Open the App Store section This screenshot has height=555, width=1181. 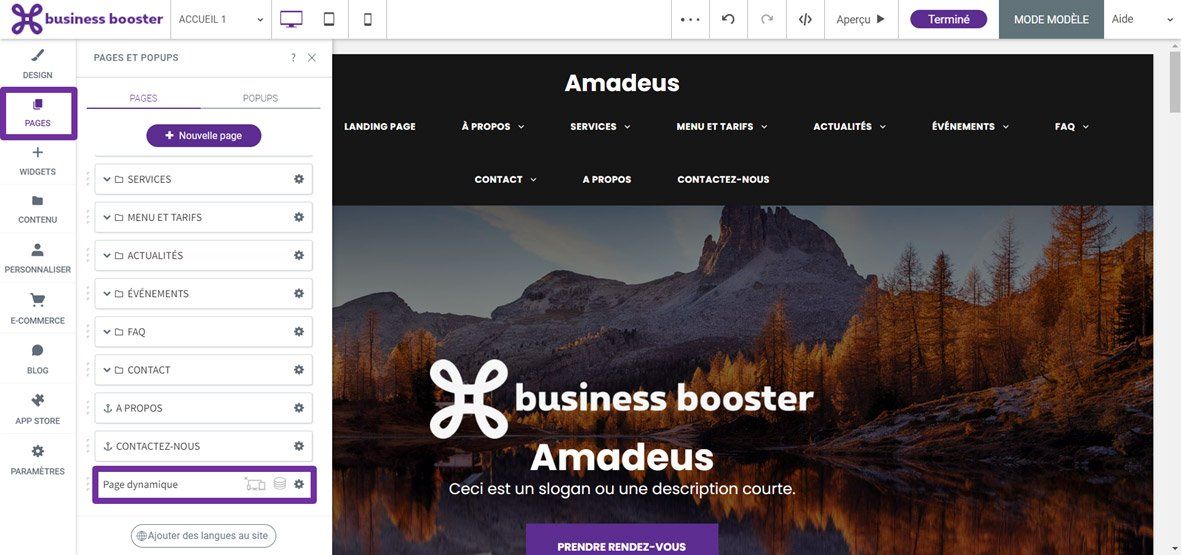click(38, 409)
